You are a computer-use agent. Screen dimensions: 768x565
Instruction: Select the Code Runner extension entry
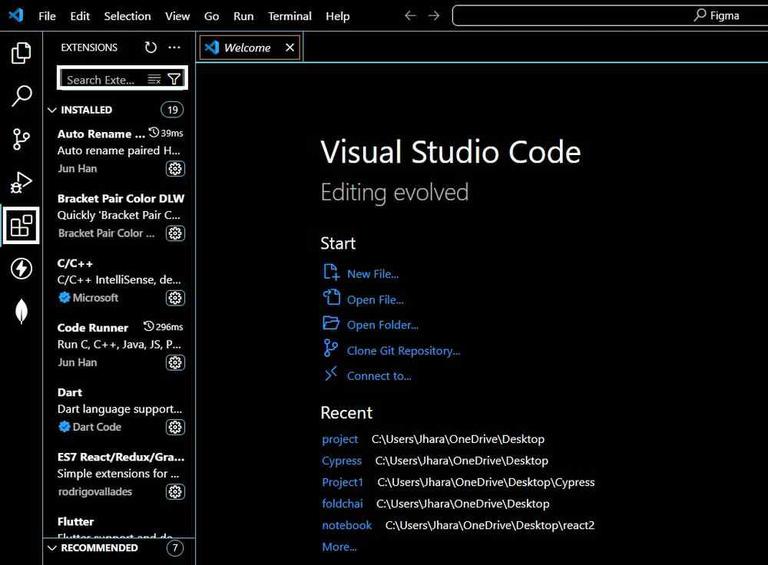pyautogui.click(x=120, y=345)
